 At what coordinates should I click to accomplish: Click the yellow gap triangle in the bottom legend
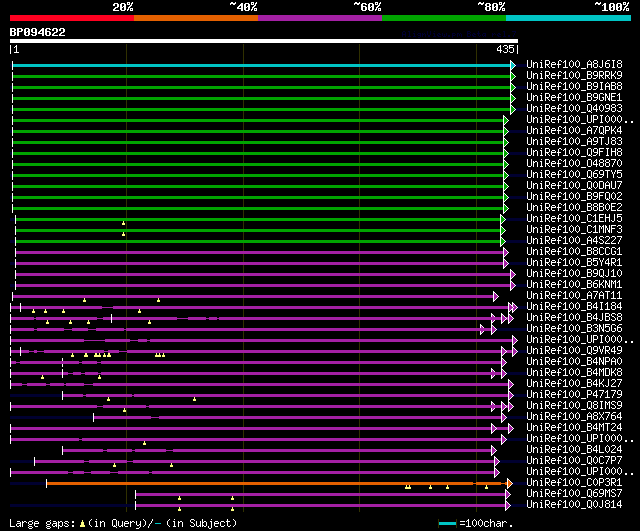(x=82, y=524)
